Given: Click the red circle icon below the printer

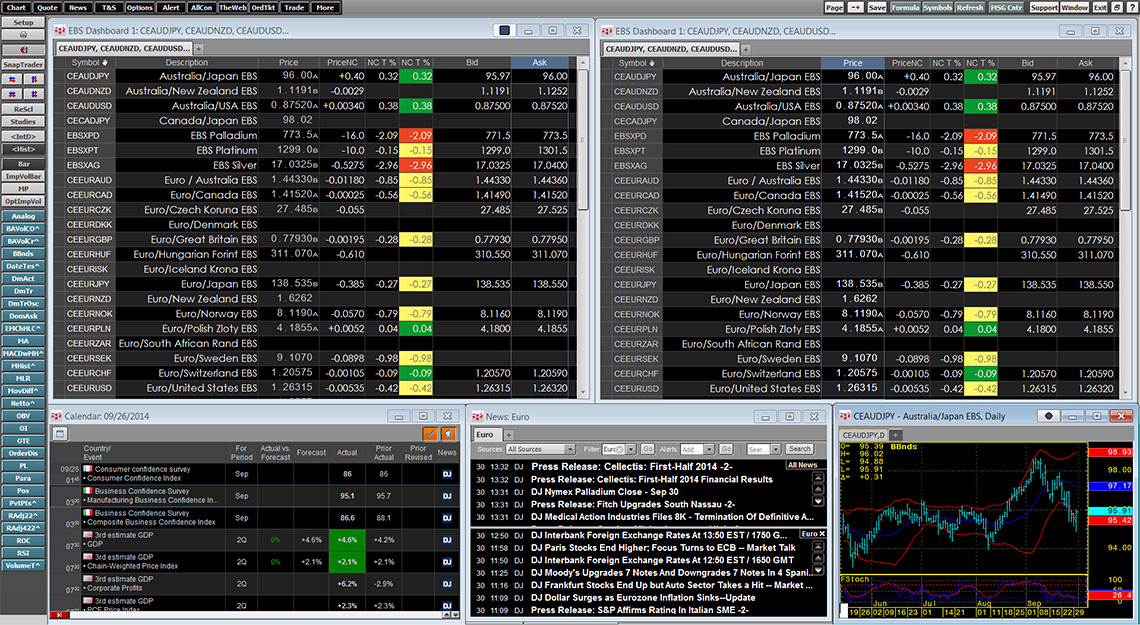Looking at the screenshot, I should tap(23, 49).
